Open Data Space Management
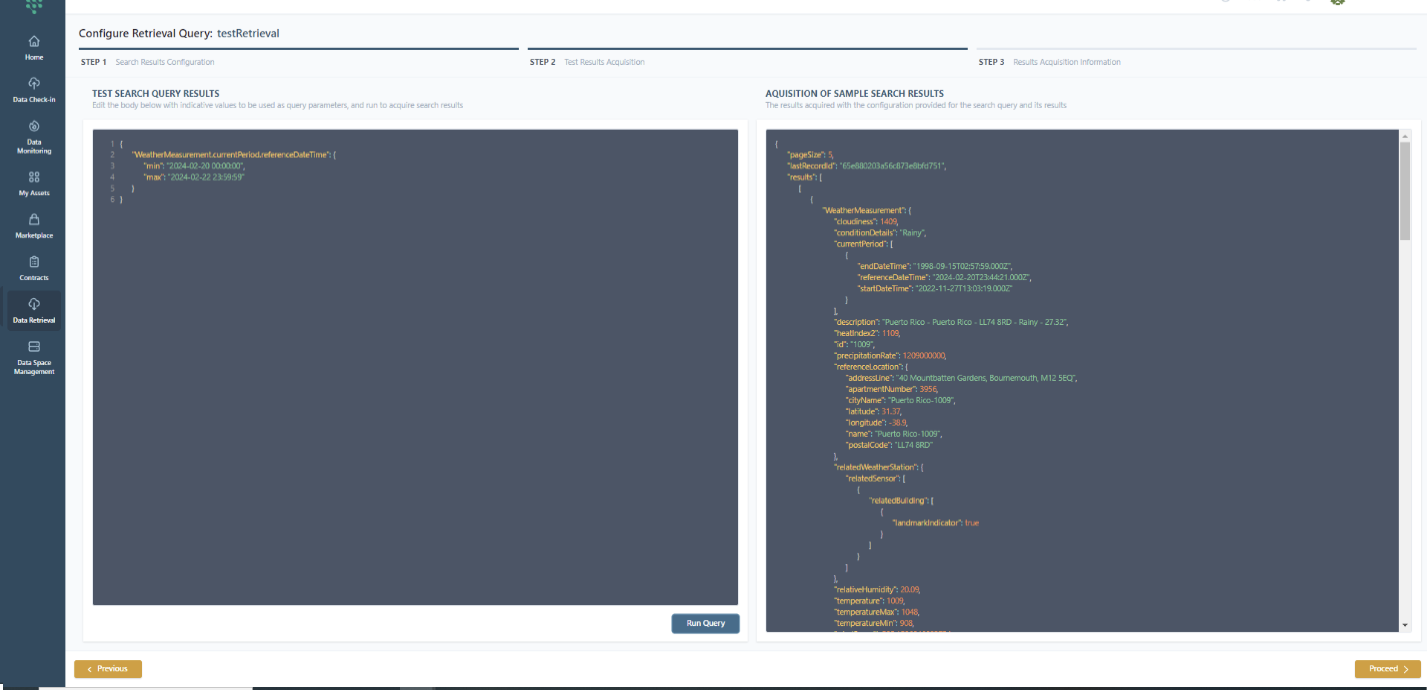Viewport: 1427px width, 690px height. click(x=34, y=356)
